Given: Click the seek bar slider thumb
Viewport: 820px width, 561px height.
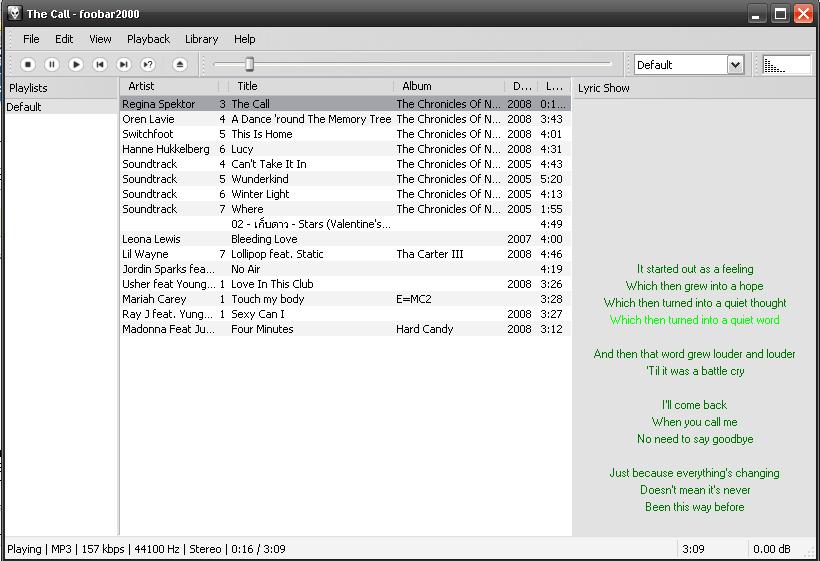Looking at the screenshot, I should point(249,64).
